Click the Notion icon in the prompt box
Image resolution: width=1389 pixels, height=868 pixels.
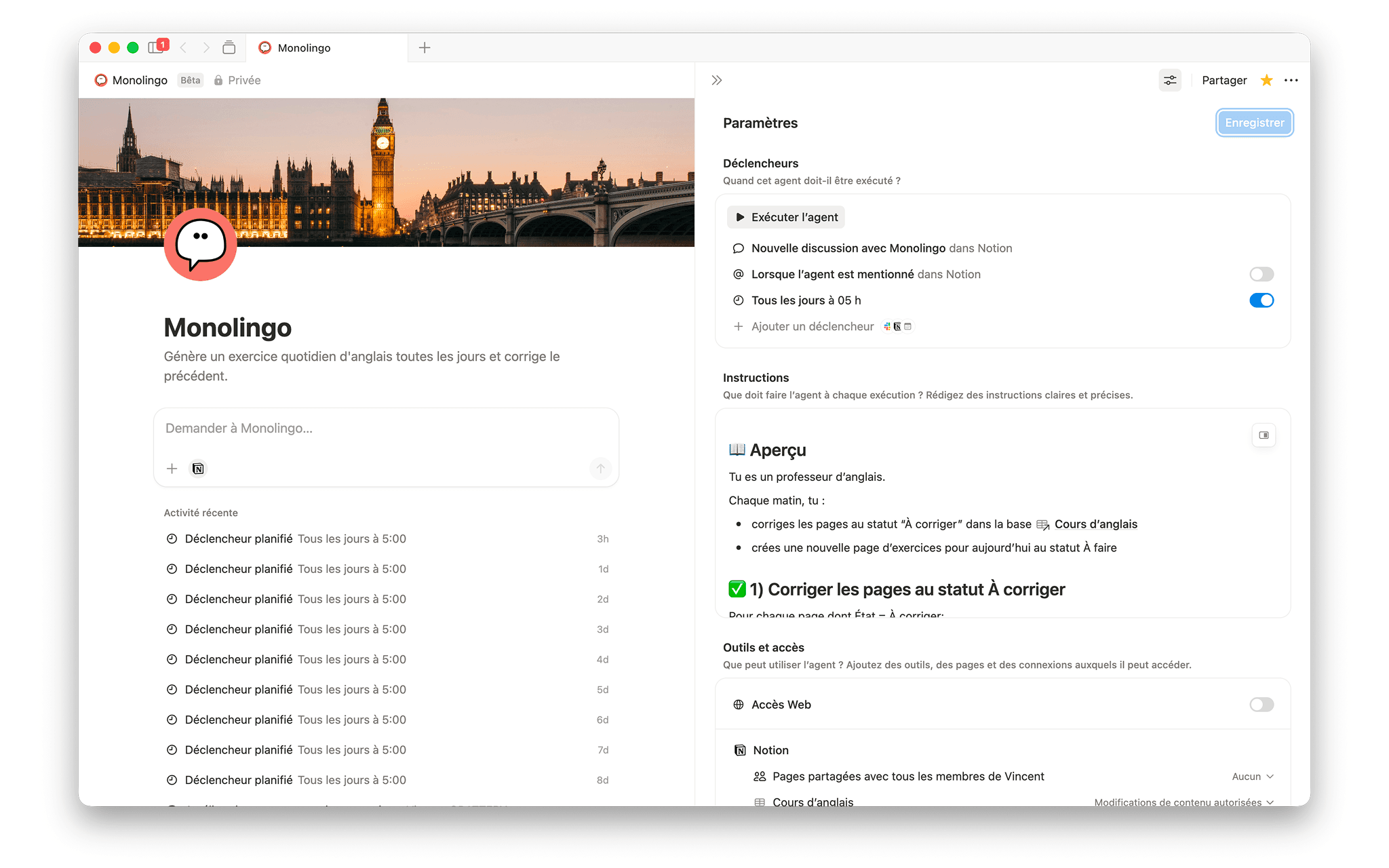click(x=198, y=469)
